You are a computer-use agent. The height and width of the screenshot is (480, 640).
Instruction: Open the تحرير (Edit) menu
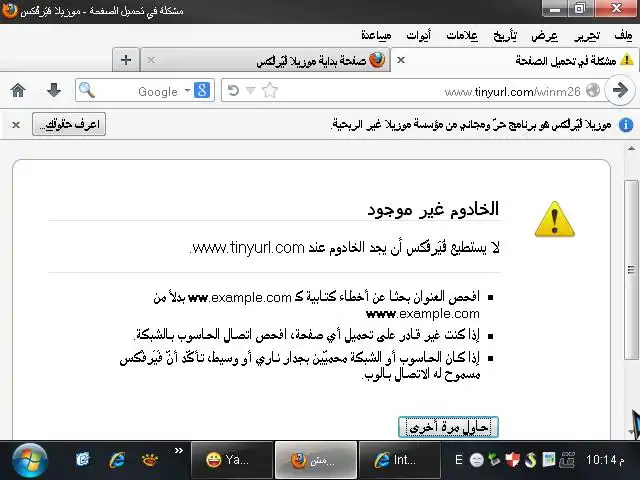[587, 36]
